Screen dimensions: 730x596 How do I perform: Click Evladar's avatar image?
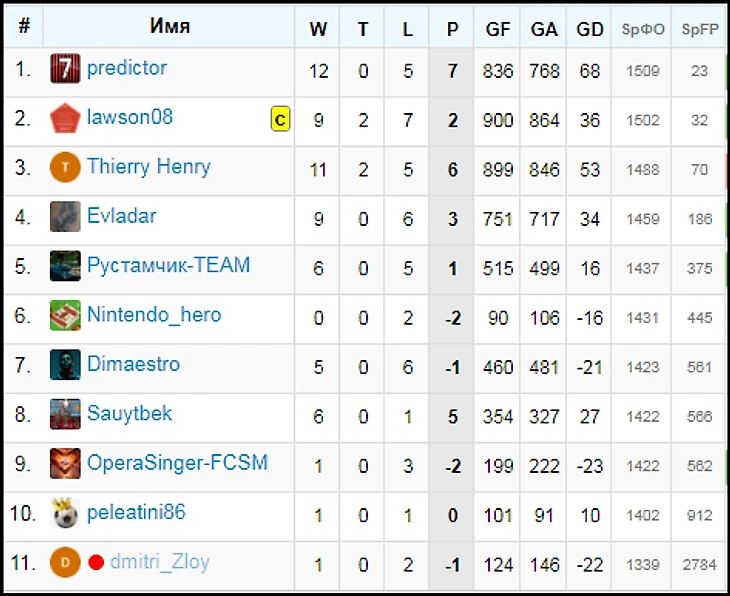point(65,217)
